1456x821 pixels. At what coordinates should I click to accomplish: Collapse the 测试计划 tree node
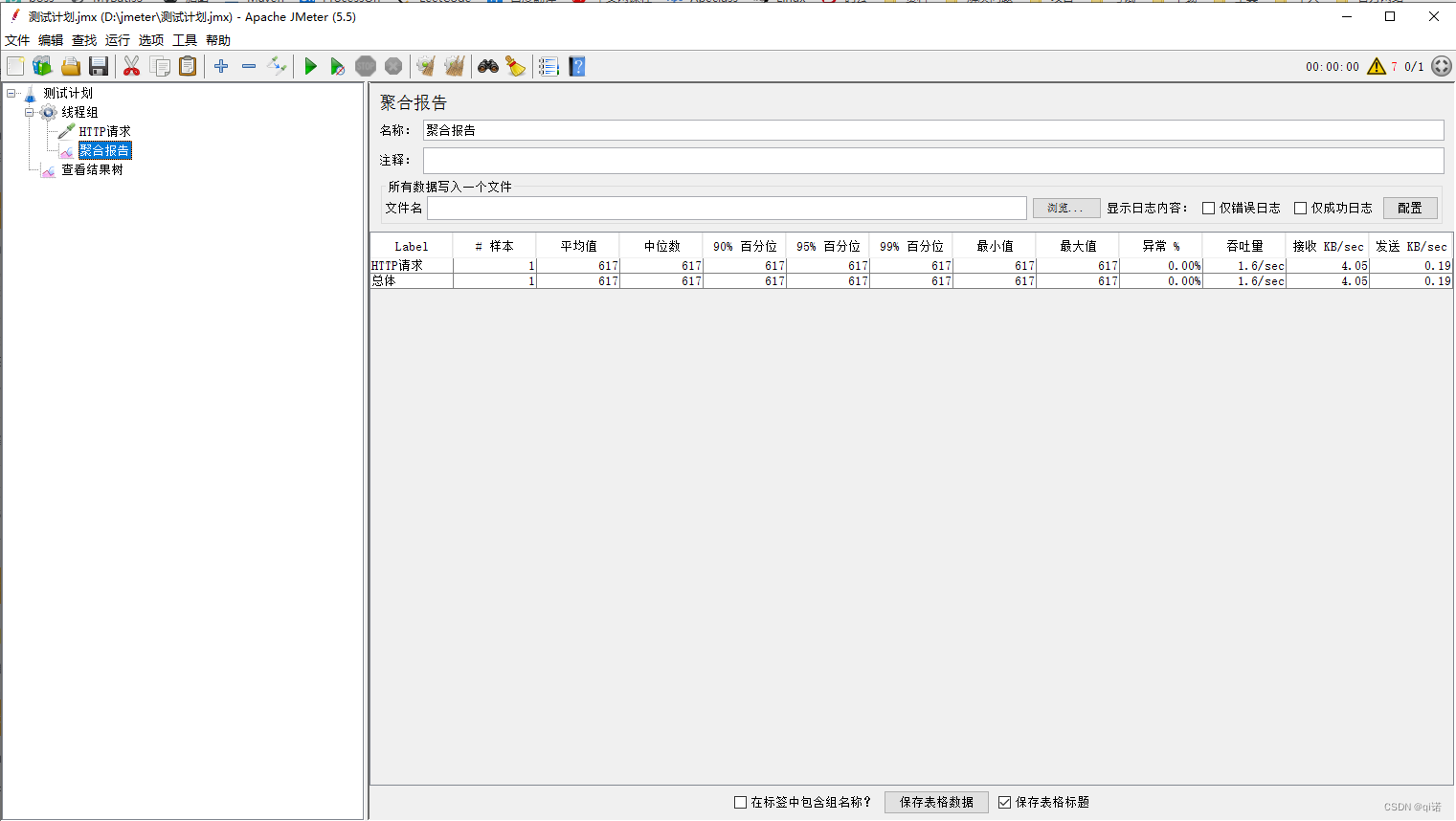(x=11, y=93)
